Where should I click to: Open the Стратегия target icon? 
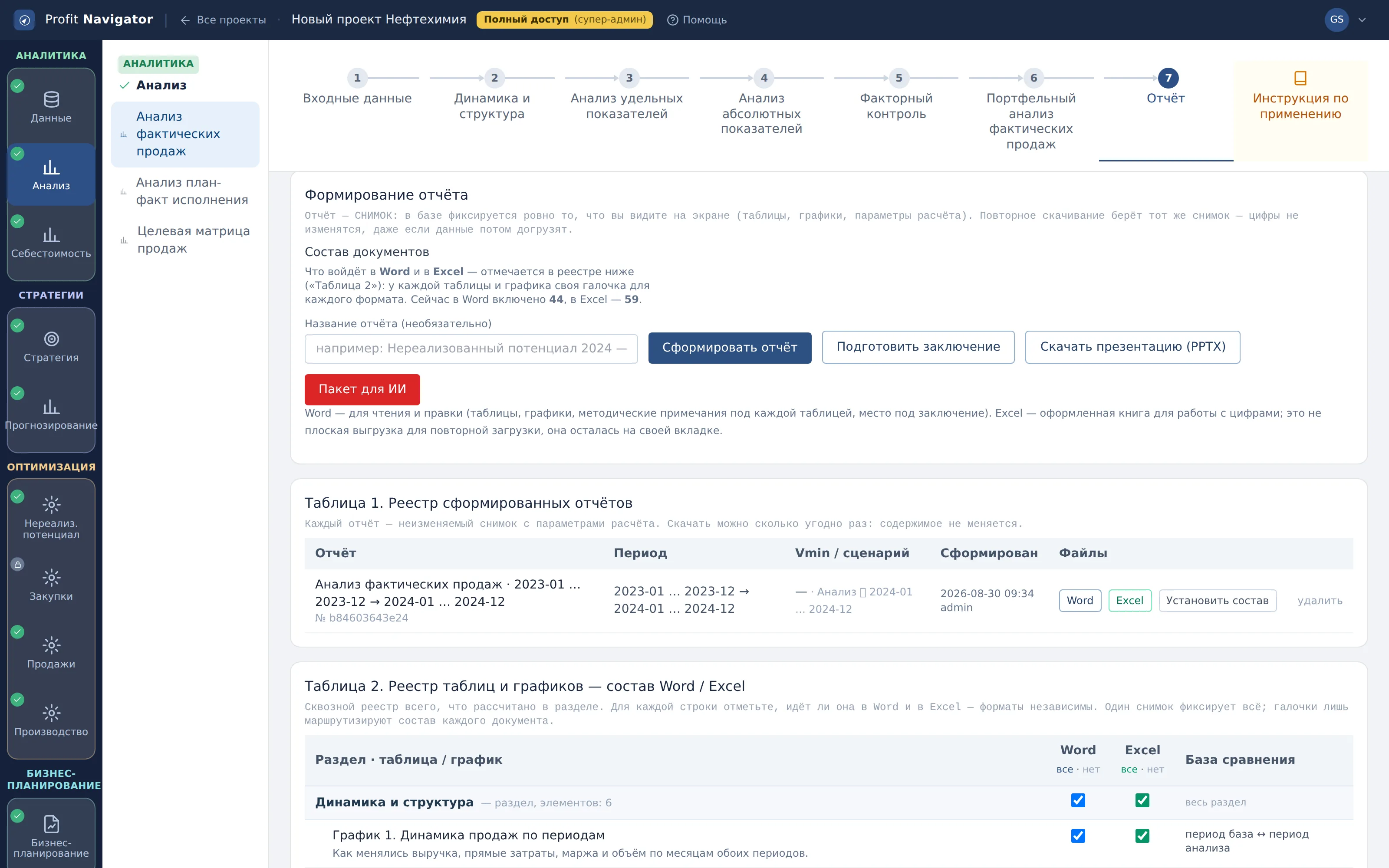click(x=51, y=339)
